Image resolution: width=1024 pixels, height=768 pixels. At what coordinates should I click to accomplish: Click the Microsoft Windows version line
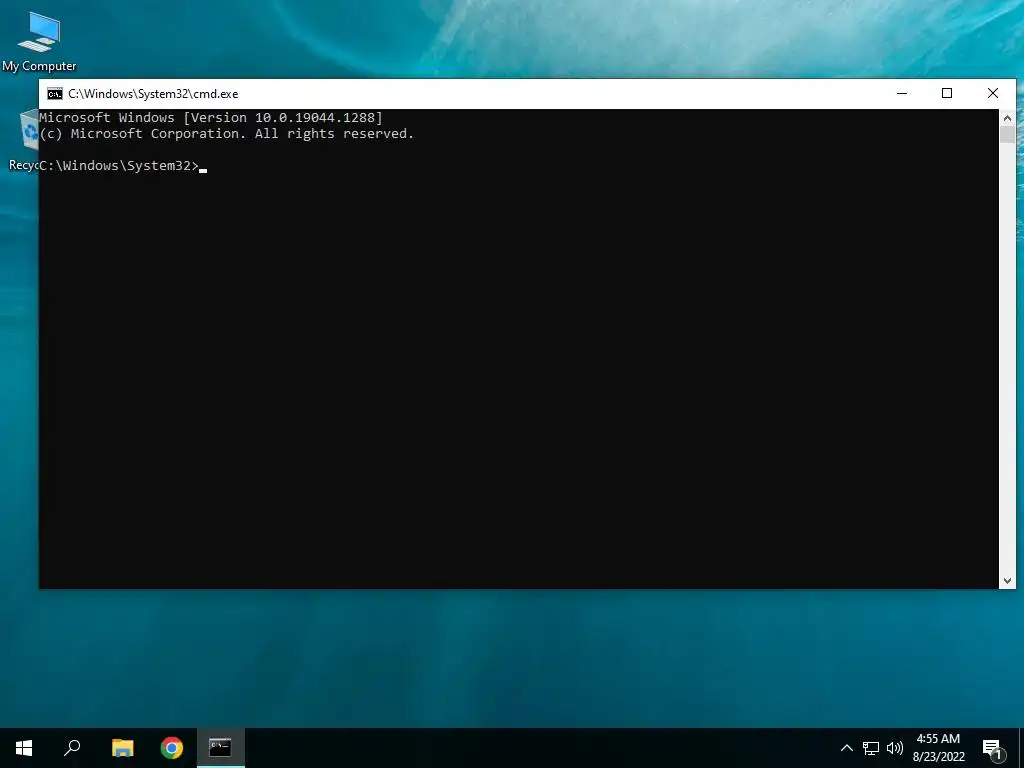point(211,118)
